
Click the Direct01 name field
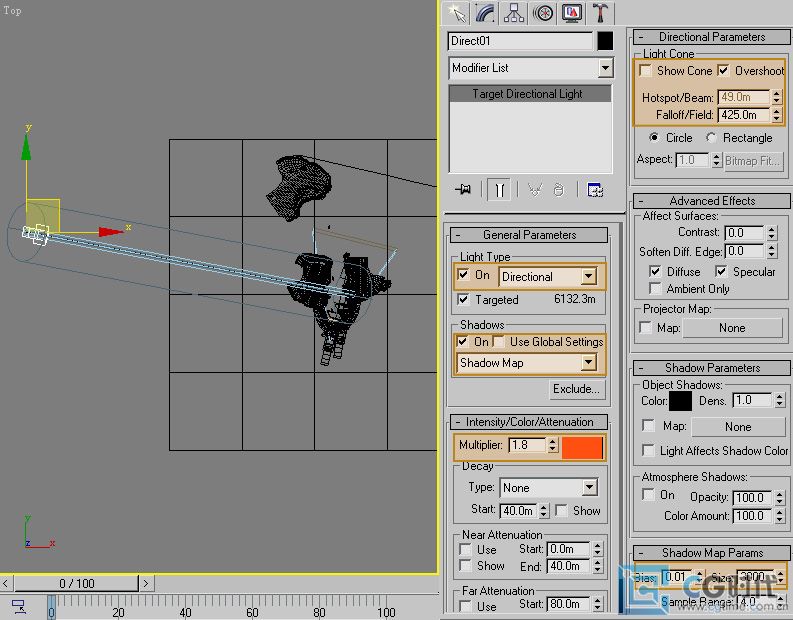pyautogui.click(x=520, y=41)
